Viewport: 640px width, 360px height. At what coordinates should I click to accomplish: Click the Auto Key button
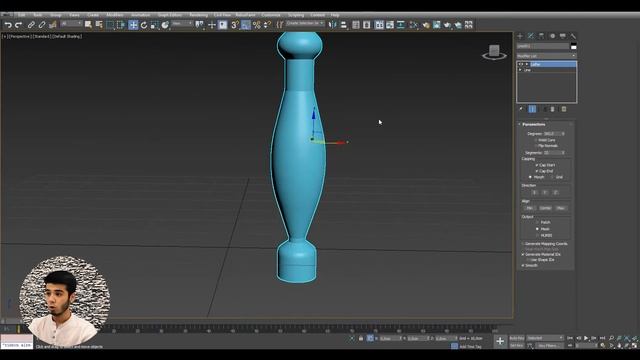click(517, 338)
